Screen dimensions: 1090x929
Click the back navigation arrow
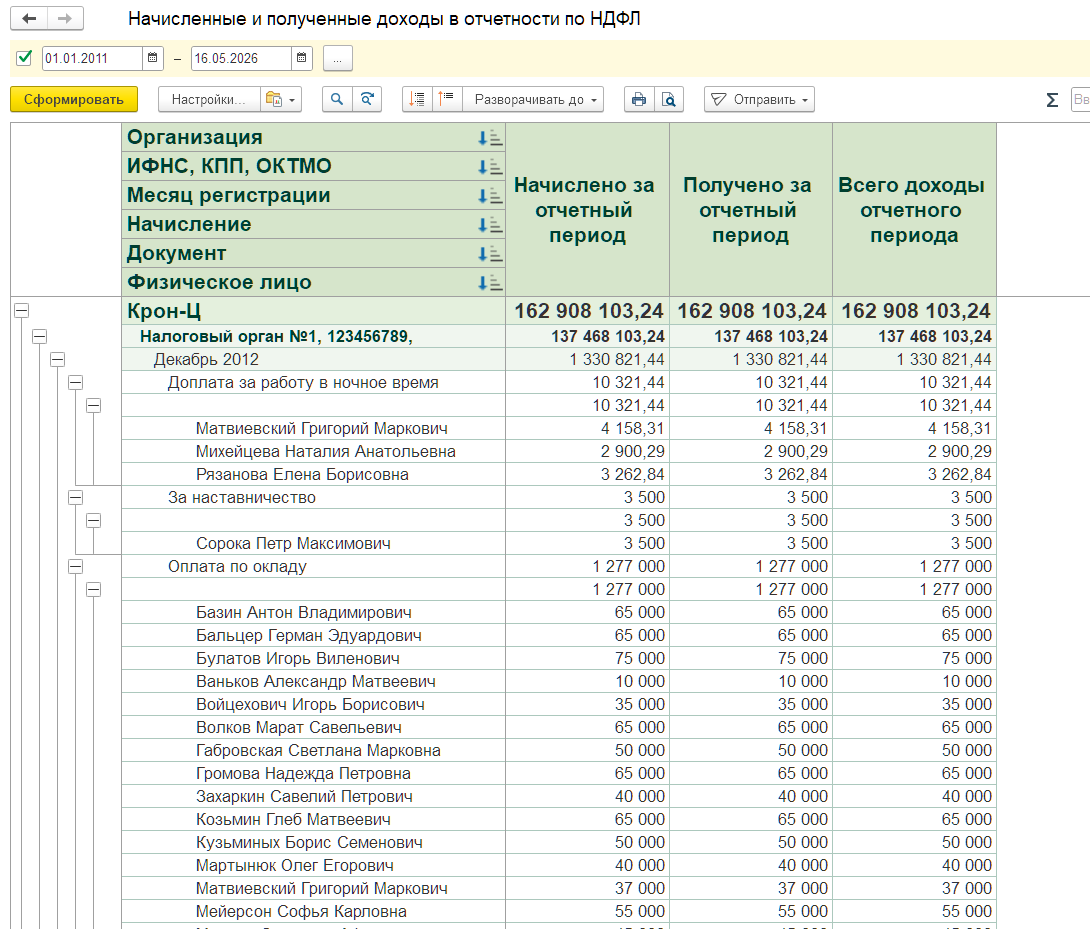coord(29,19)
